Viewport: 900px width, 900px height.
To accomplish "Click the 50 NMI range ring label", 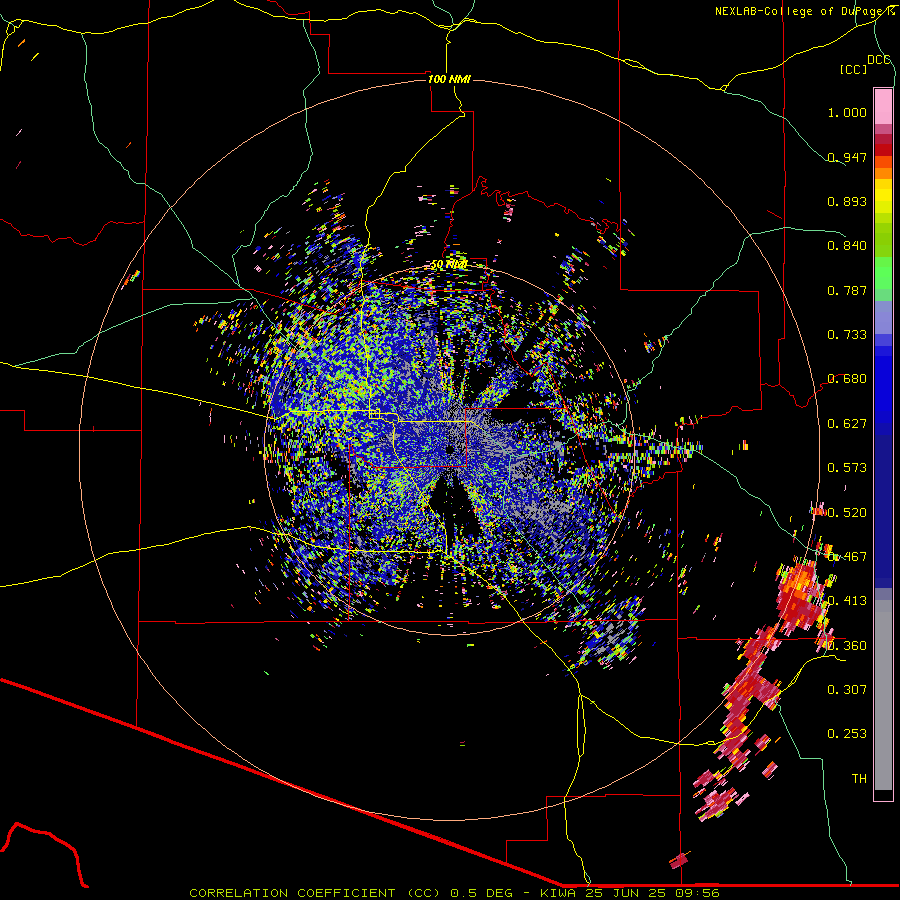I will (x=449, y=265).
